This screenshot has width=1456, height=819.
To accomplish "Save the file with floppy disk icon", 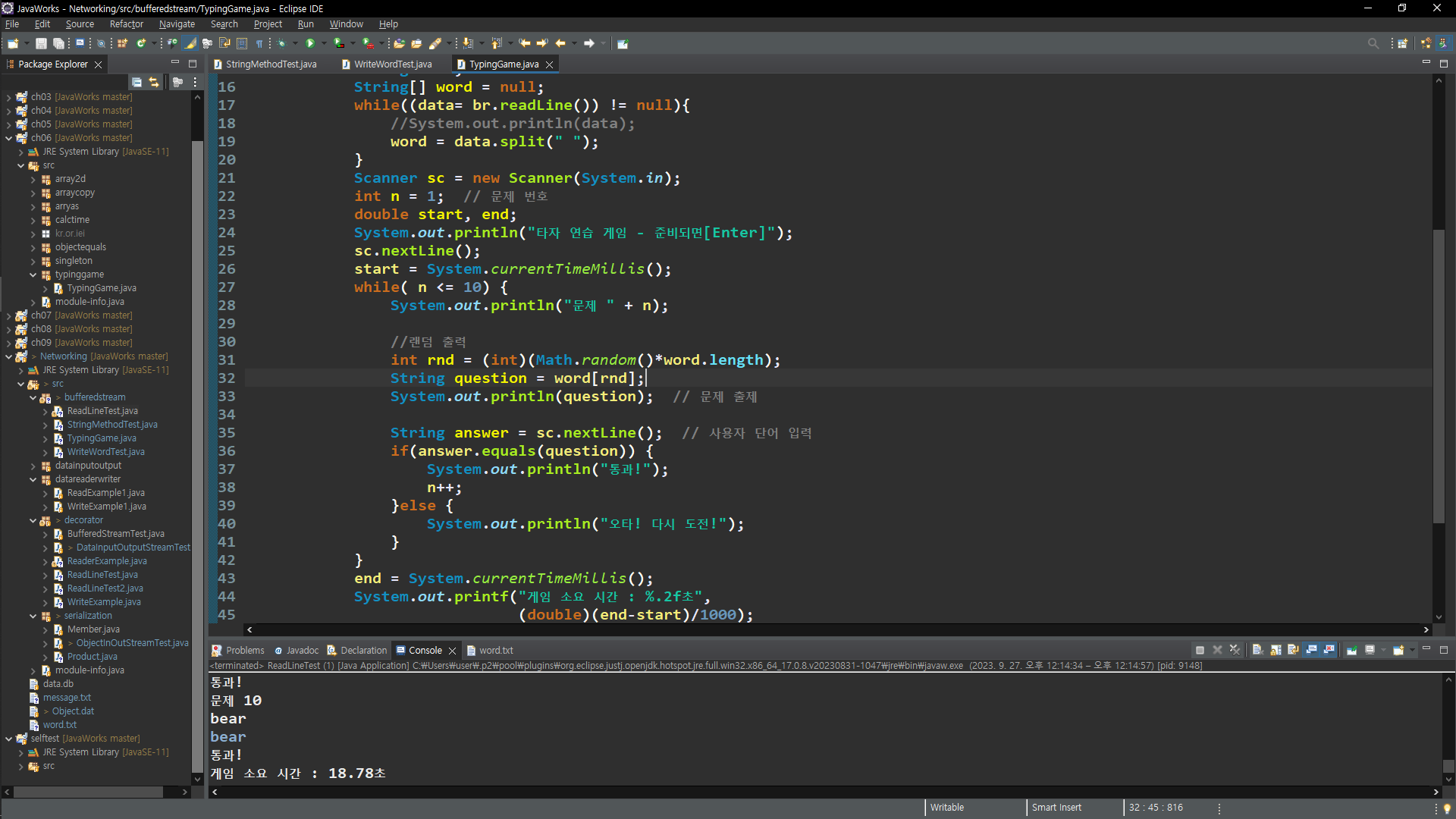I will (x=42, y=43).
